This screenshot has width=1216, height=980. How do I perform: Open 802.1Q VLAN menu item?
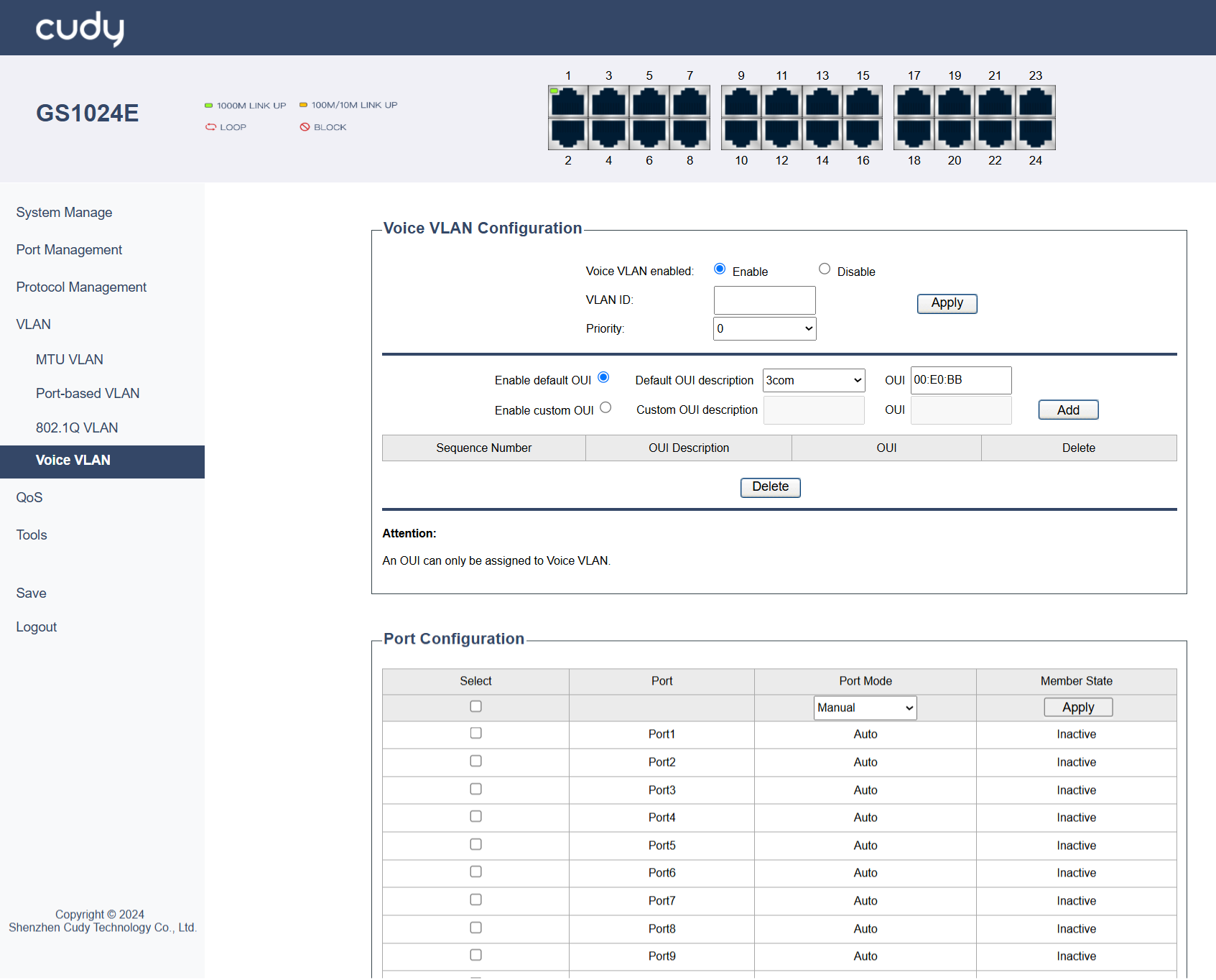tap(77, 427)
